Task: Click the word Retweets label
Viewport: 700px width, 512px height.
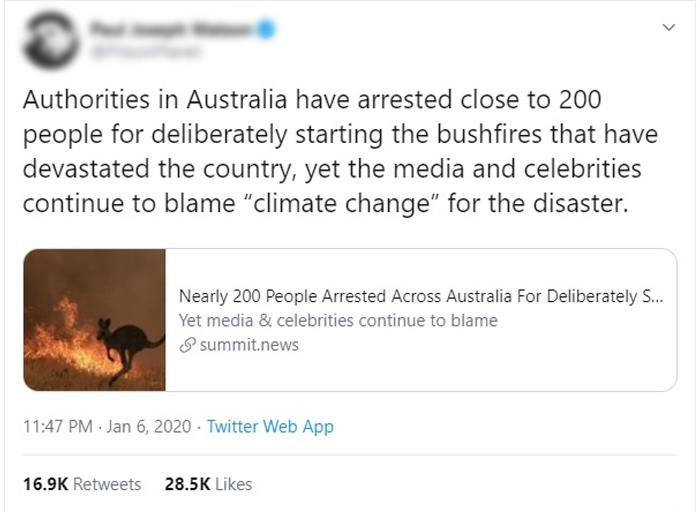Action: point(107,484)
